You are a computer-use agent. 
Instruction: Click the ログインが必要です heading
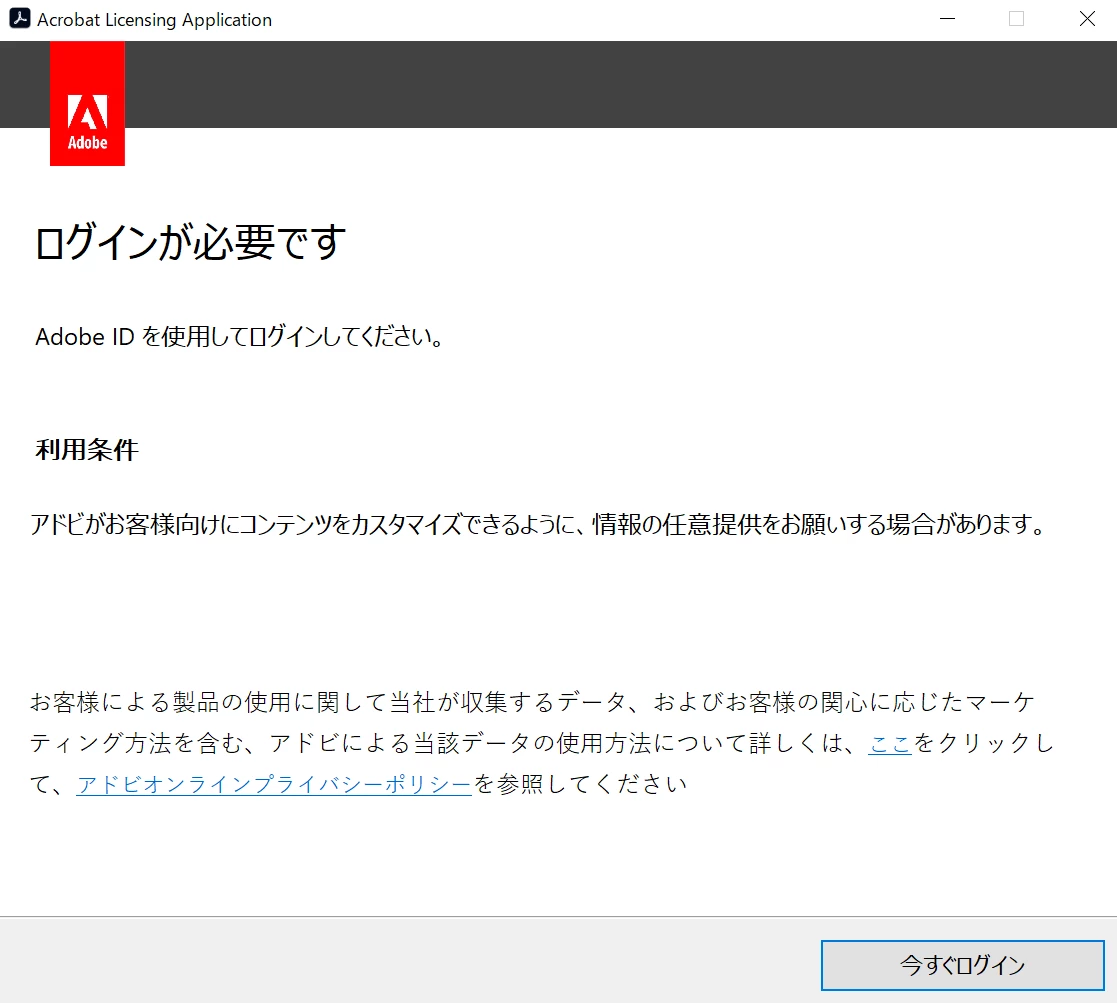point(190,242)
